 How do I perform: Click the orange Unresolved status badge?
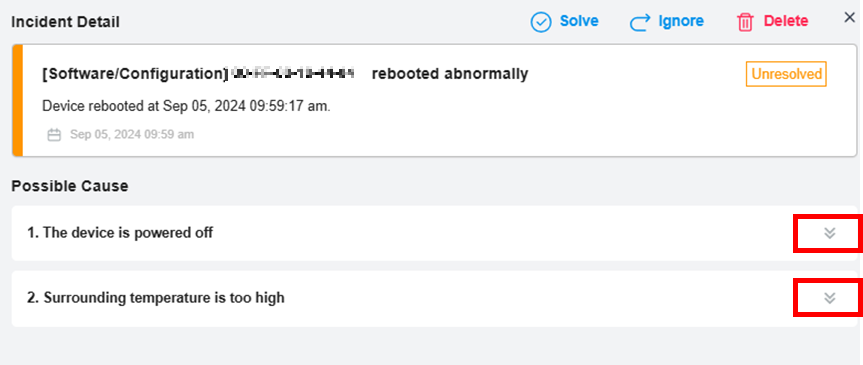point(786,74)
